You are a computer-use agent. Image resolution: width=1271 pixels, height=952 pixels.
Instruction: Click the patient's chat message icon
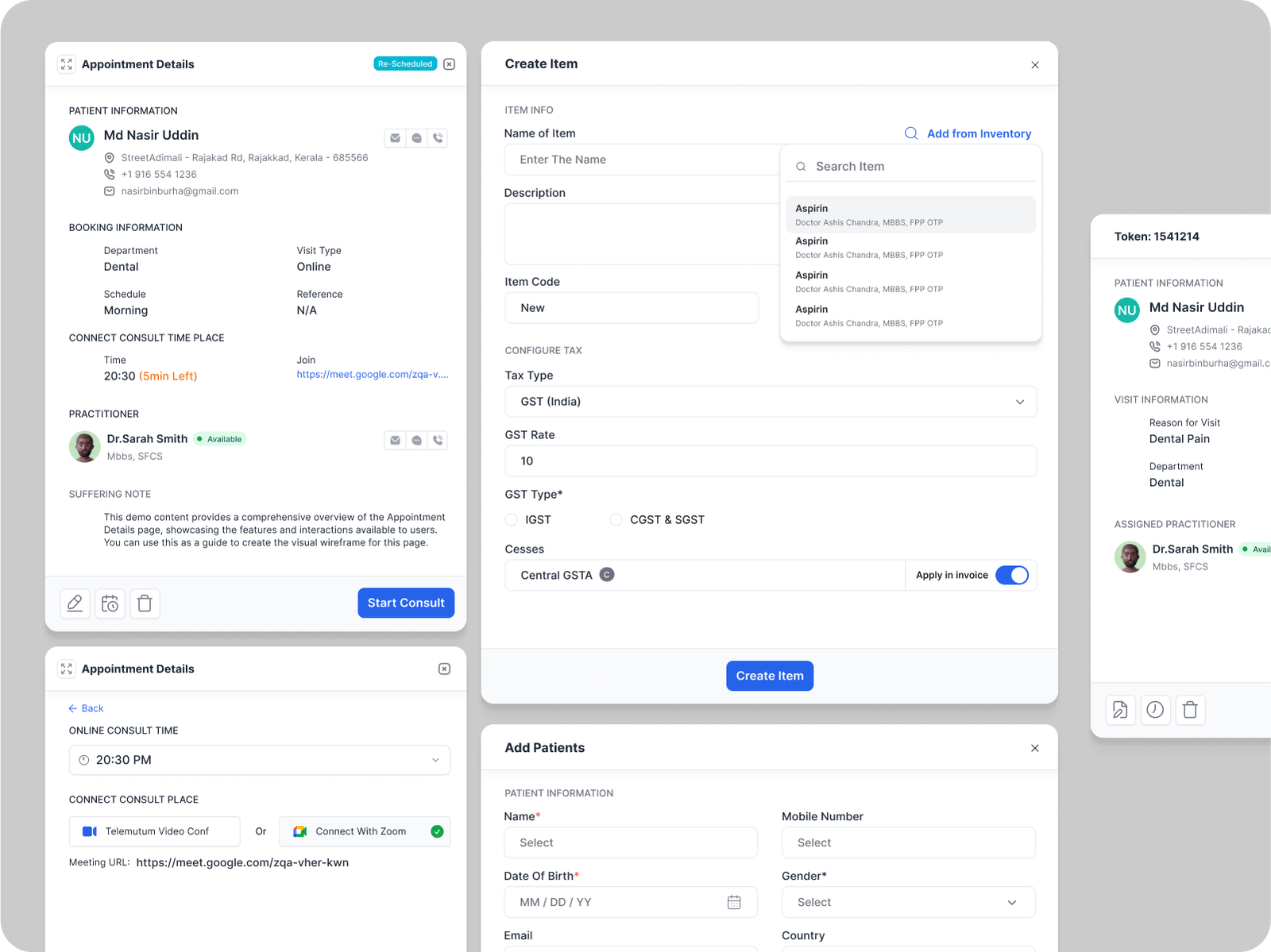click(x=416, y=138)
